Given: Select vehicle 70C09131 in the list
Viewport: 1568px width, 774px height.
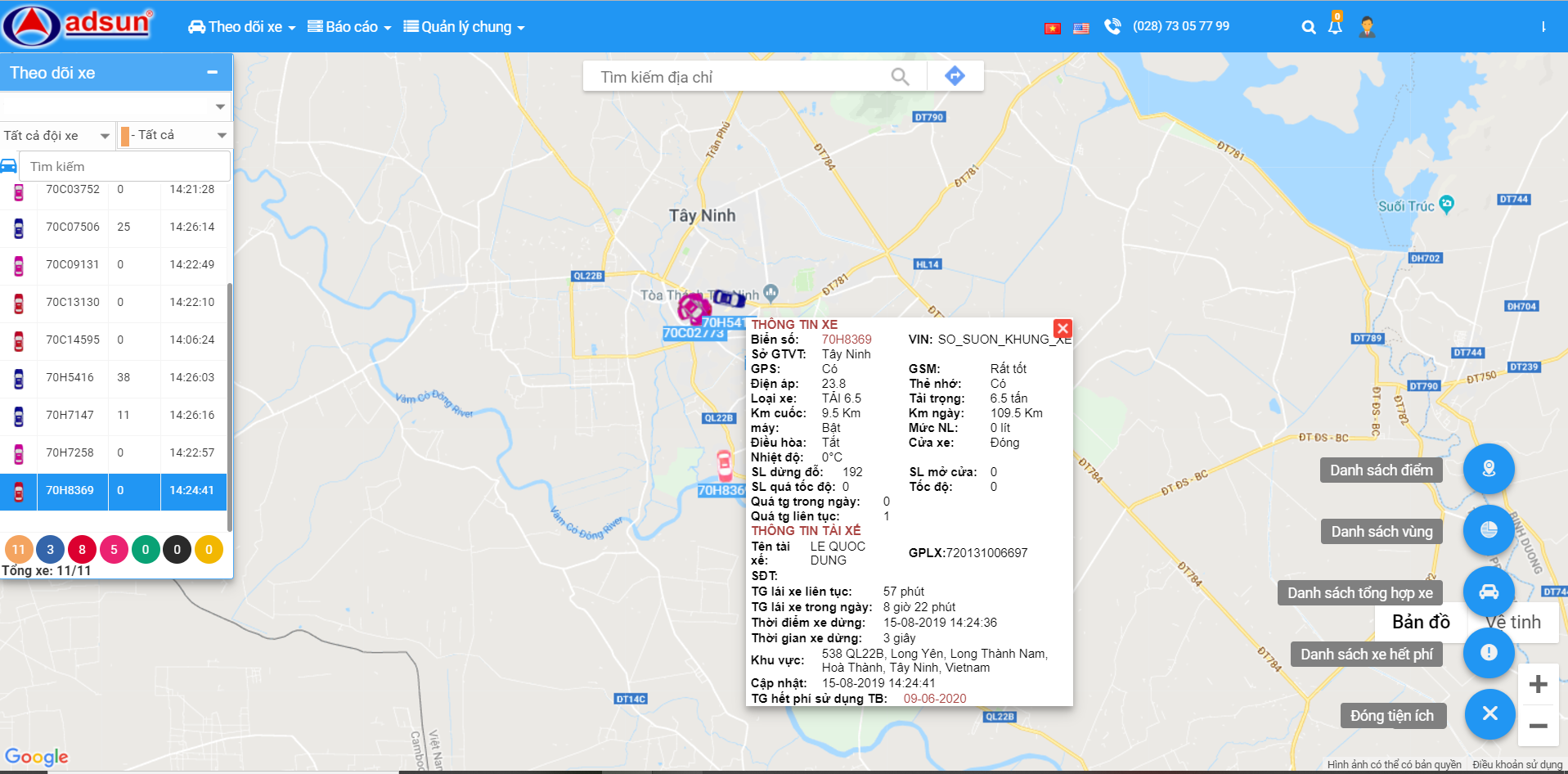Looking at the screenshot, I should pyautogui.click(x=114, y=265).
